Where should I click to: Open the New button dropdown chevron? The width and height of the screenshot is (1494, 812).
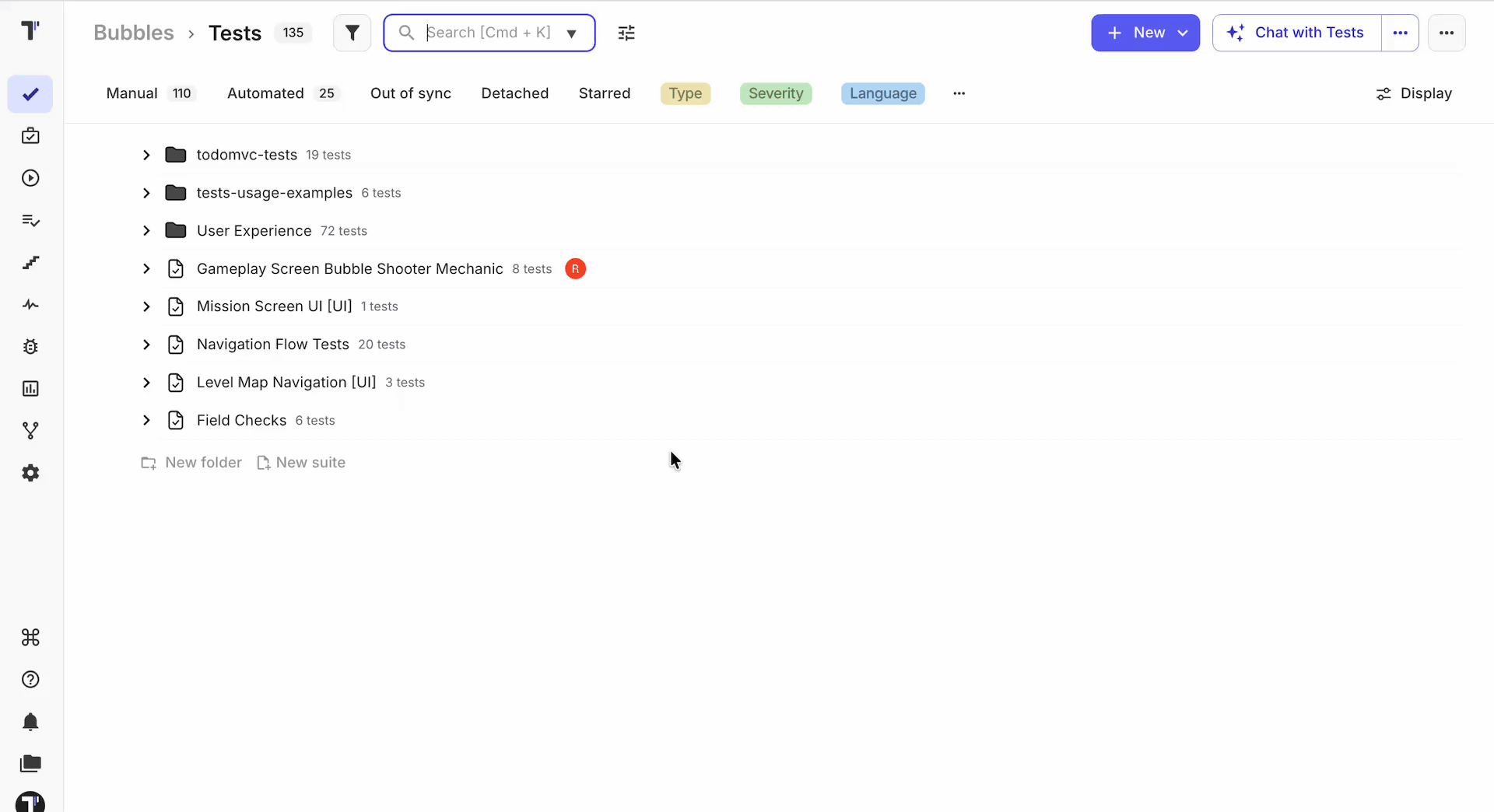coord(1183,33)
